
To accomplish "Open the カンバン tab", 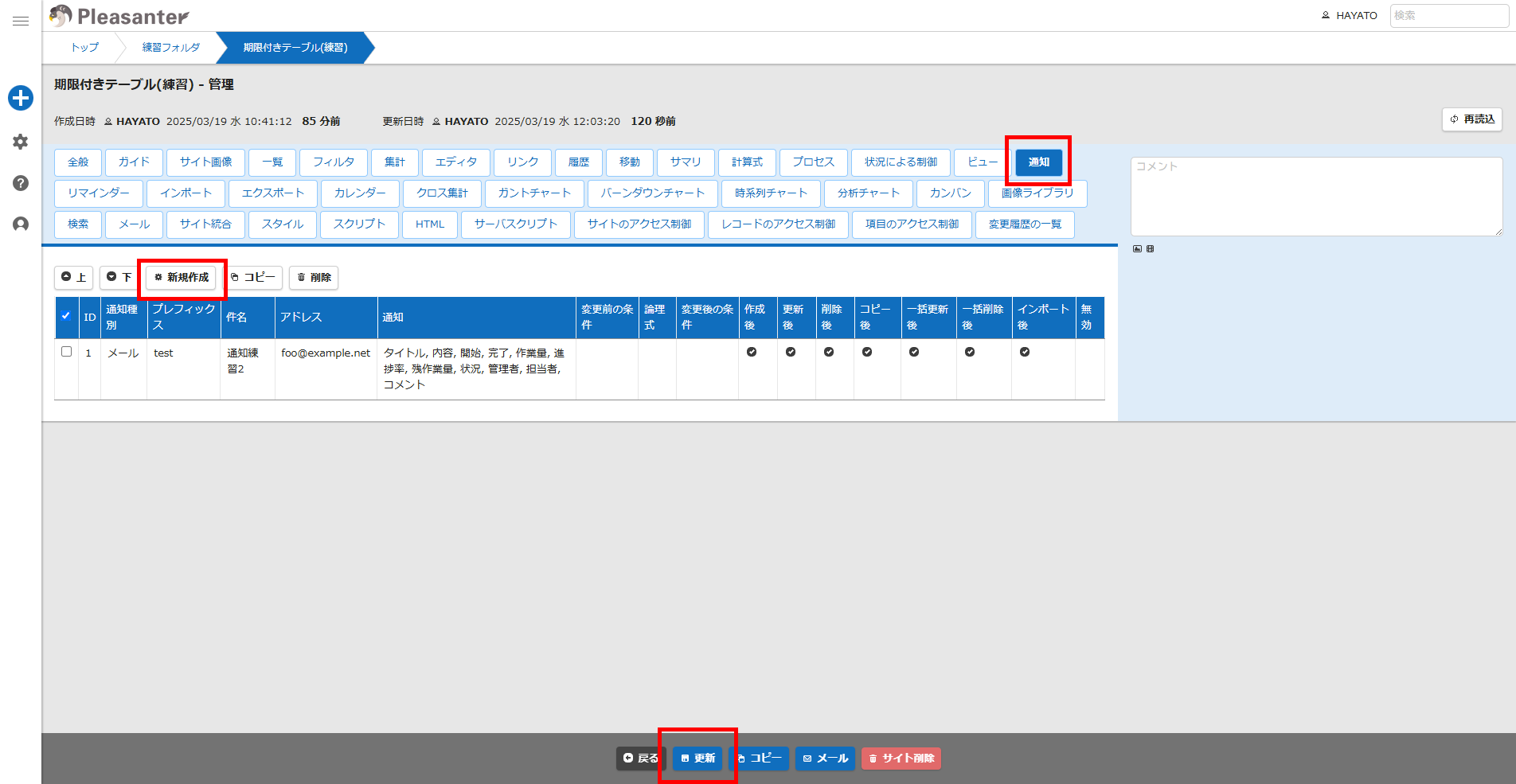I will coord(951,193).
